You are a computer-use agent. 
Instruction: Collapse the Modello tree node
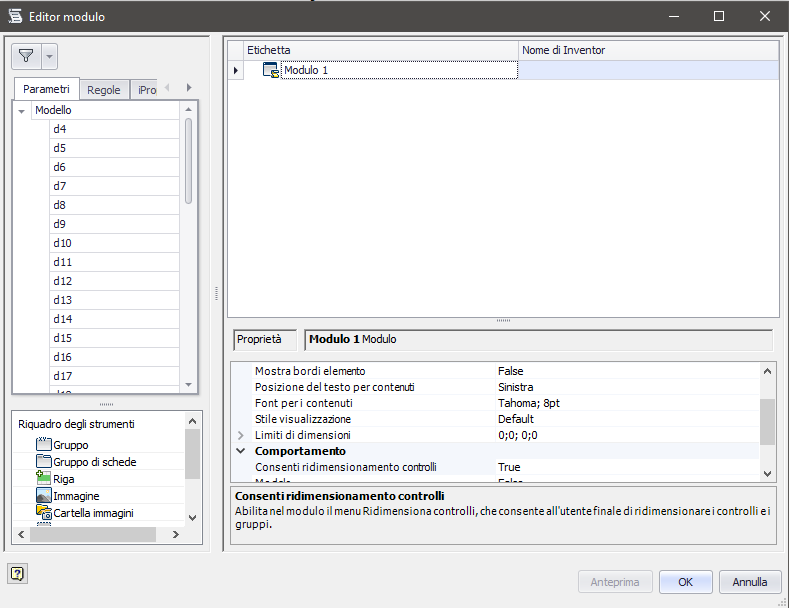[x=22, y=111]
